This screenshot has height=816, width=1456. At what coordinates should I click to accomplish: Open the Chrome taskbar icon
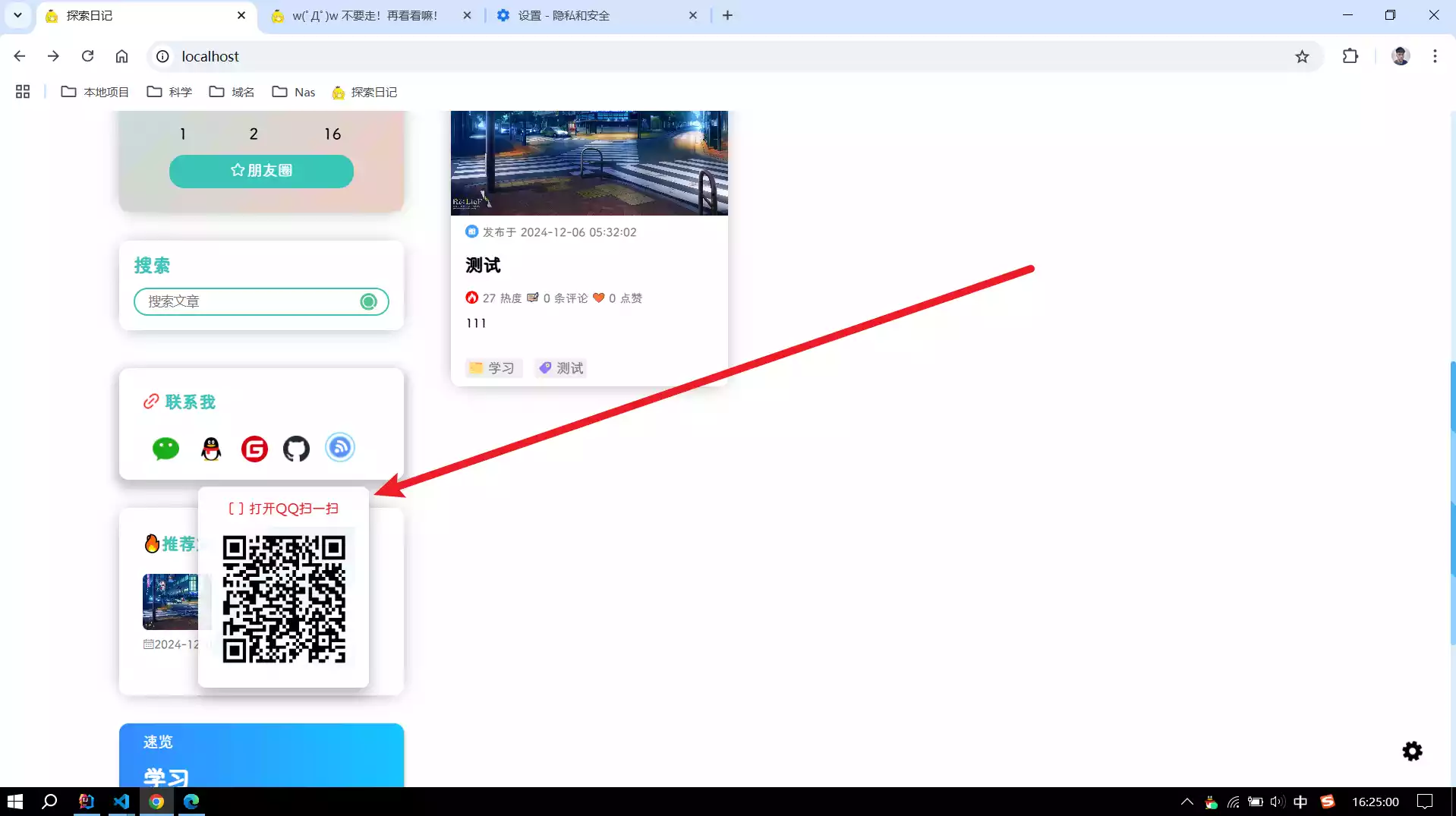click(156, 802)
